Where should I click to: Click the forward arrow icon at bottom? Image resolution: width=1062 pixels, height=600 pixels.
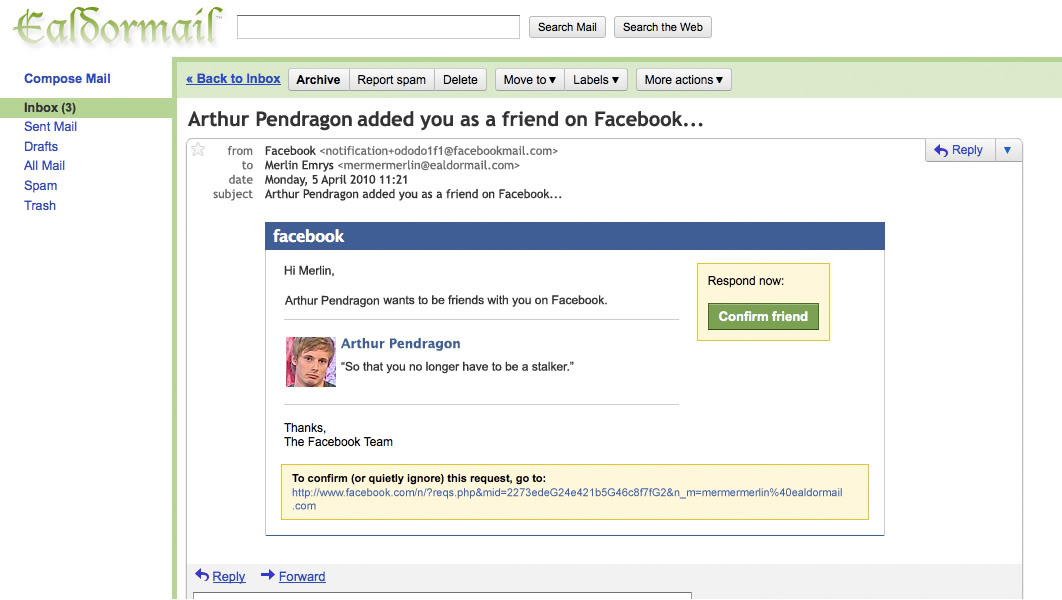268,575
